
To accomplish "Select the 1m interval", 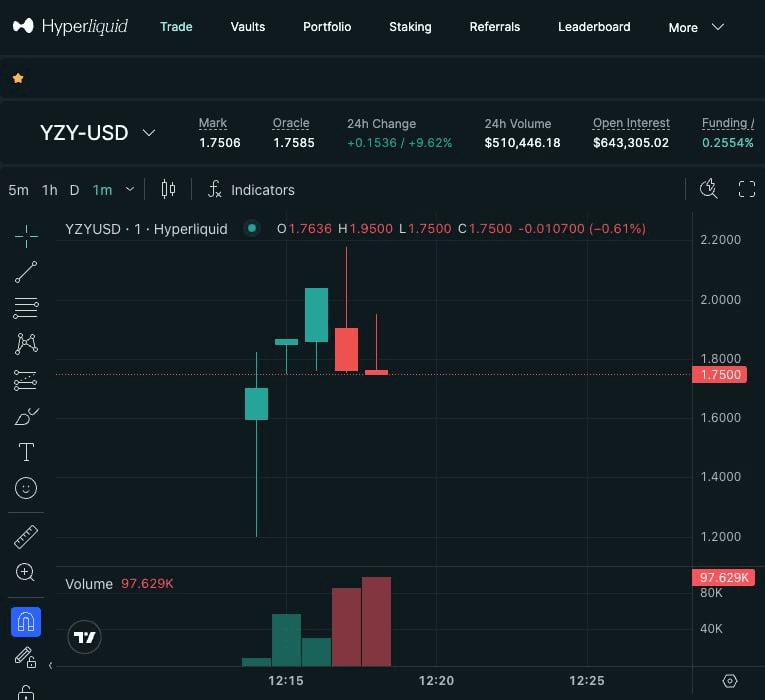I will (102, 190).
